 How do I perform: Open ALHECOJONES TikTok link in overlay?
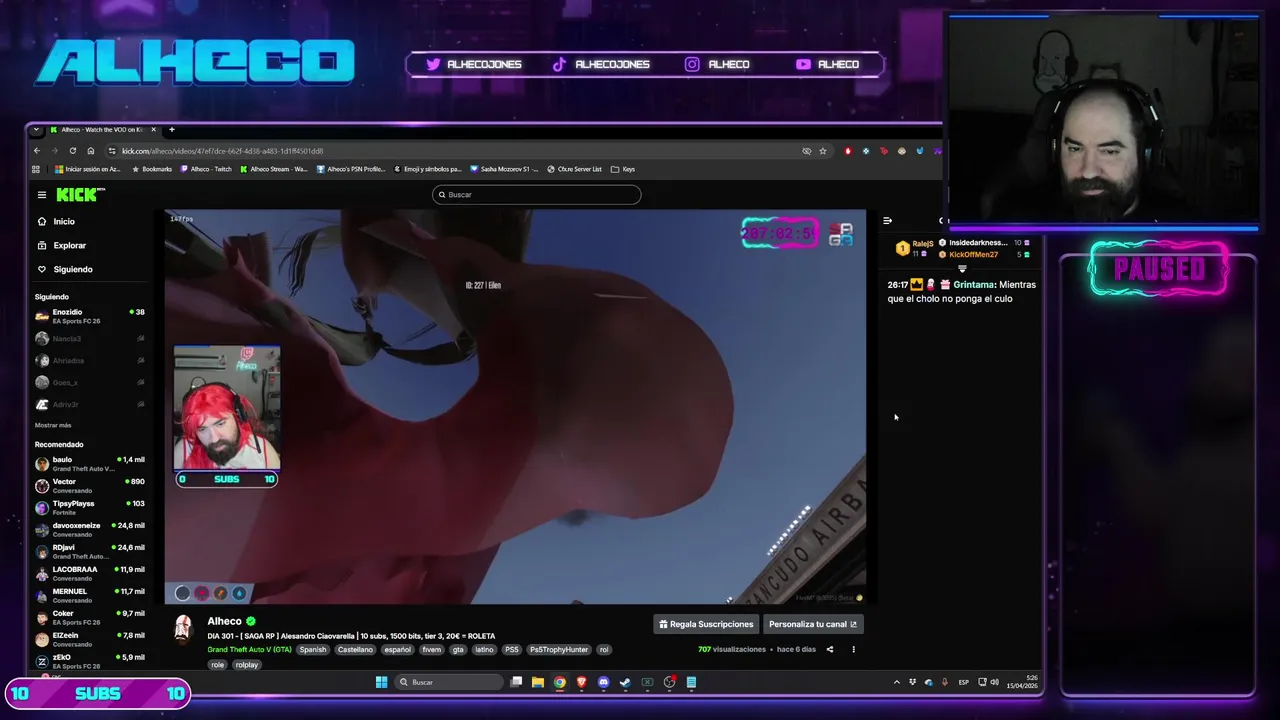click(x=601, y=64)
